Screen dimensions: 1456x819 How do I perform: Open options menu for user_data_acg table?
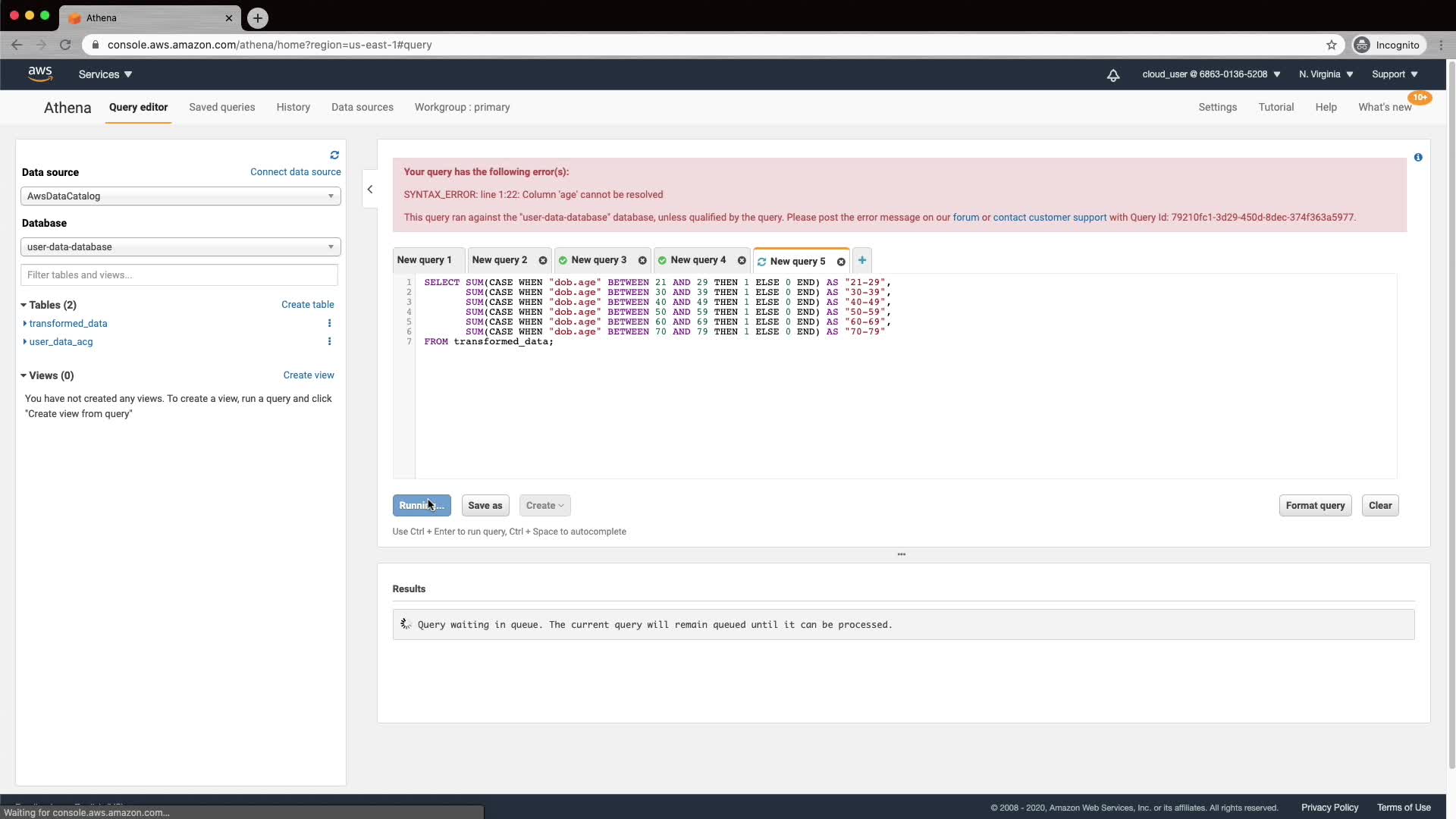[329, 341]
